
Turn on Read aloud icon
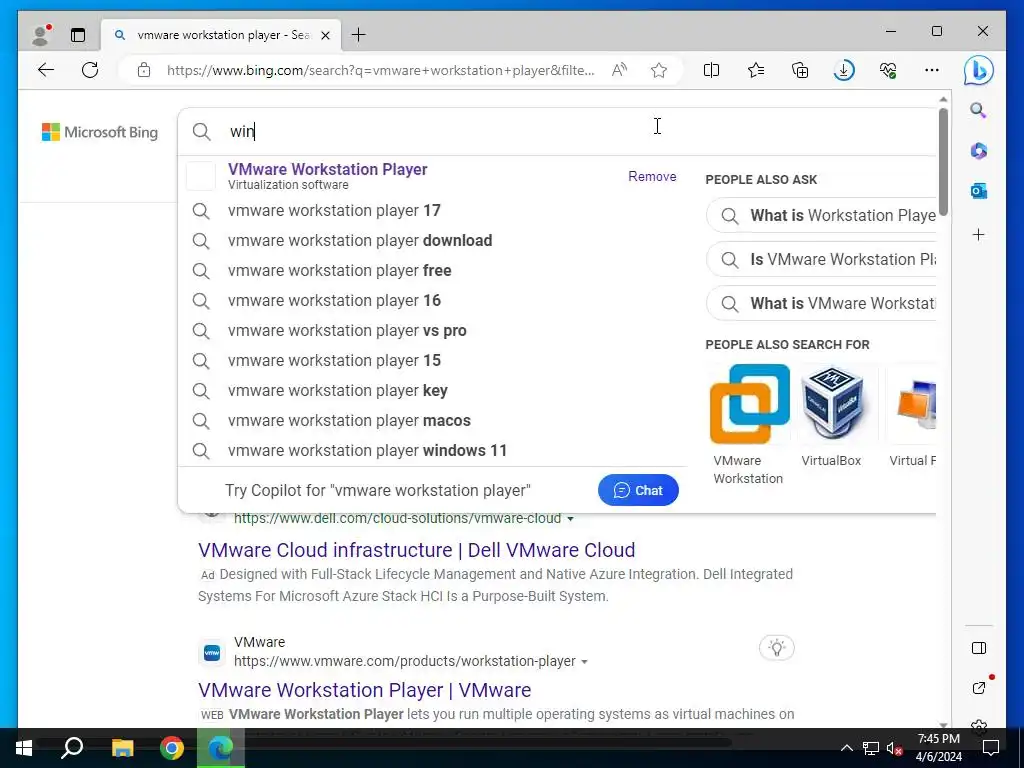click(x=619, y=70)
